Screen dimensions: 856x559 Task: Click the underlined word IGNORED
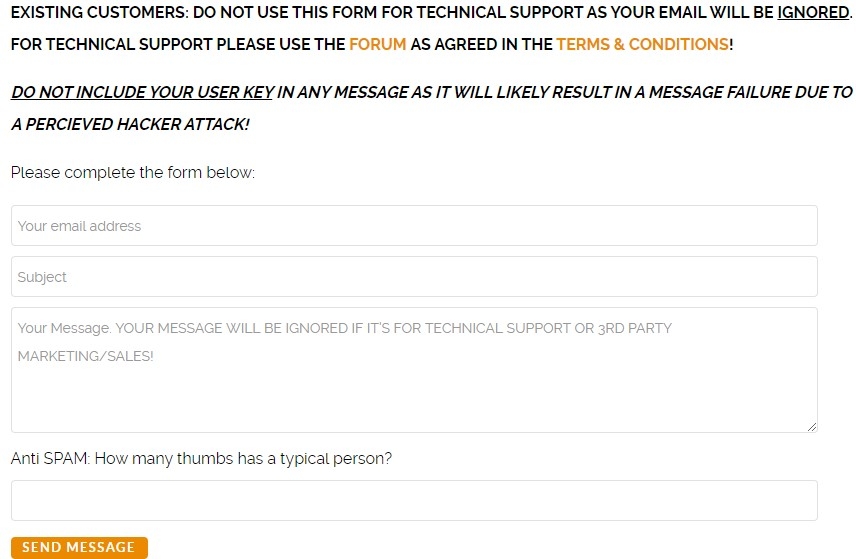pos(812,12)
